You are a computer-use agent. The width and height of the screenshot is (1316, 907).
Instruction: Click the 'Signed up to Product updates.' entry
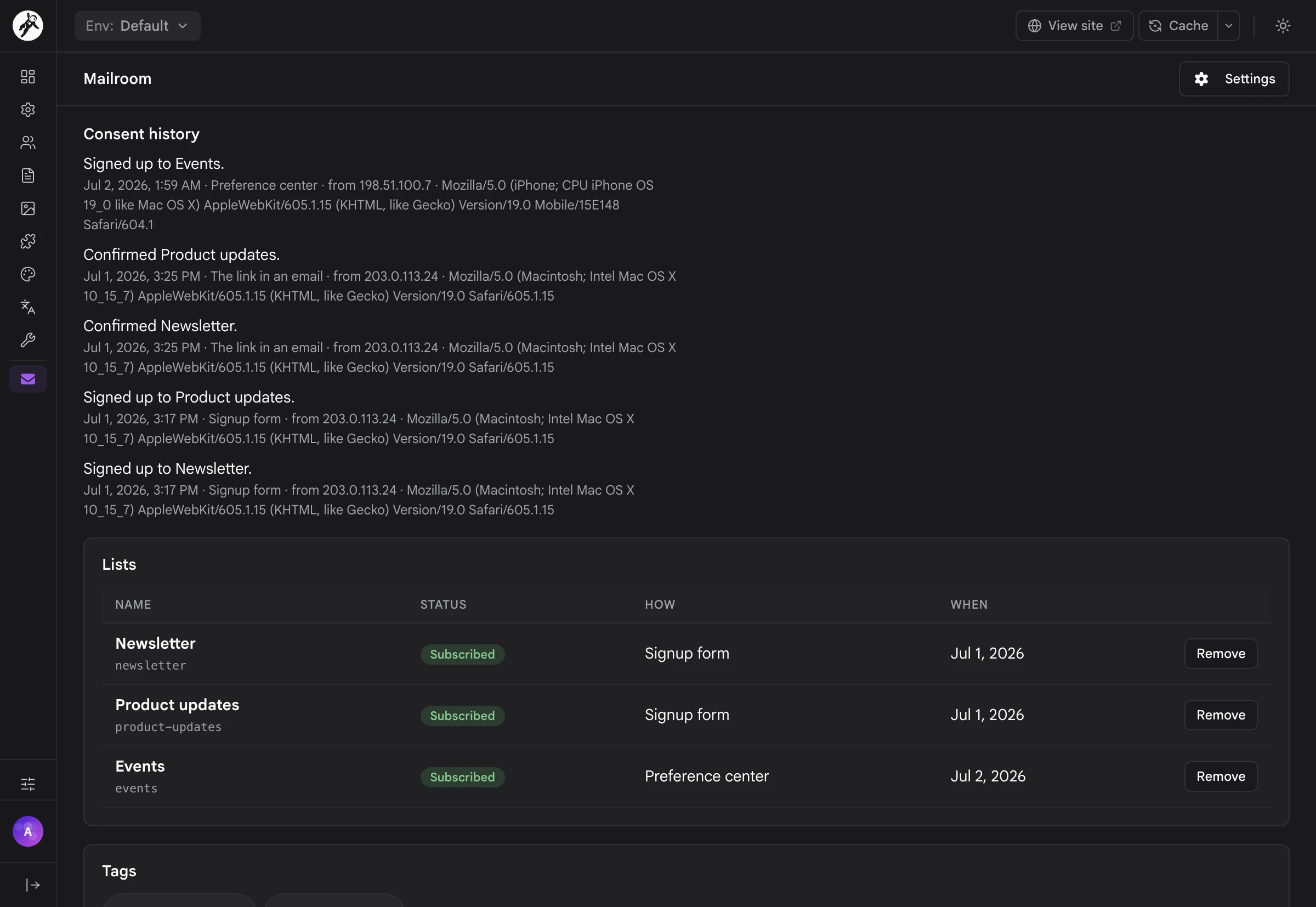coord(189,397)
